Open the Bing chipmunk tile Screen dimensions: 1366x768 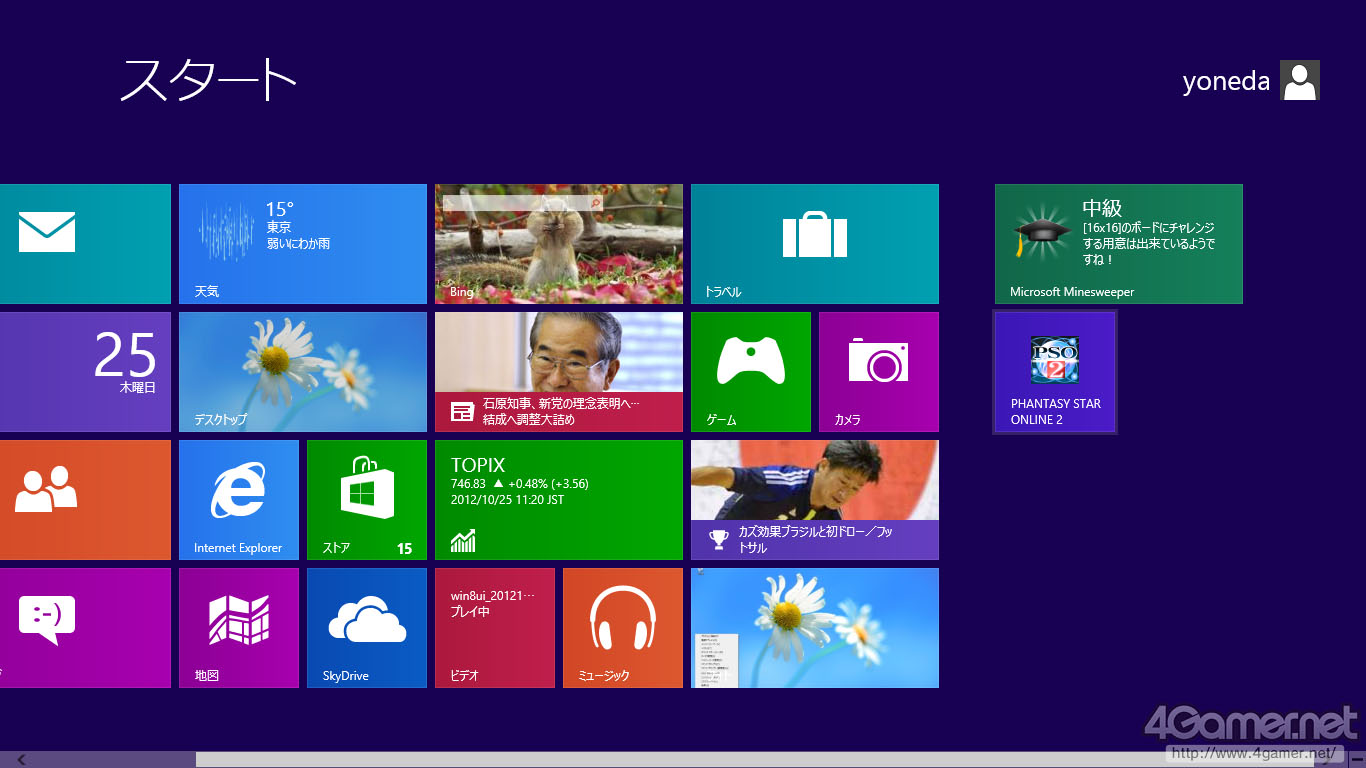click(558, 243)
